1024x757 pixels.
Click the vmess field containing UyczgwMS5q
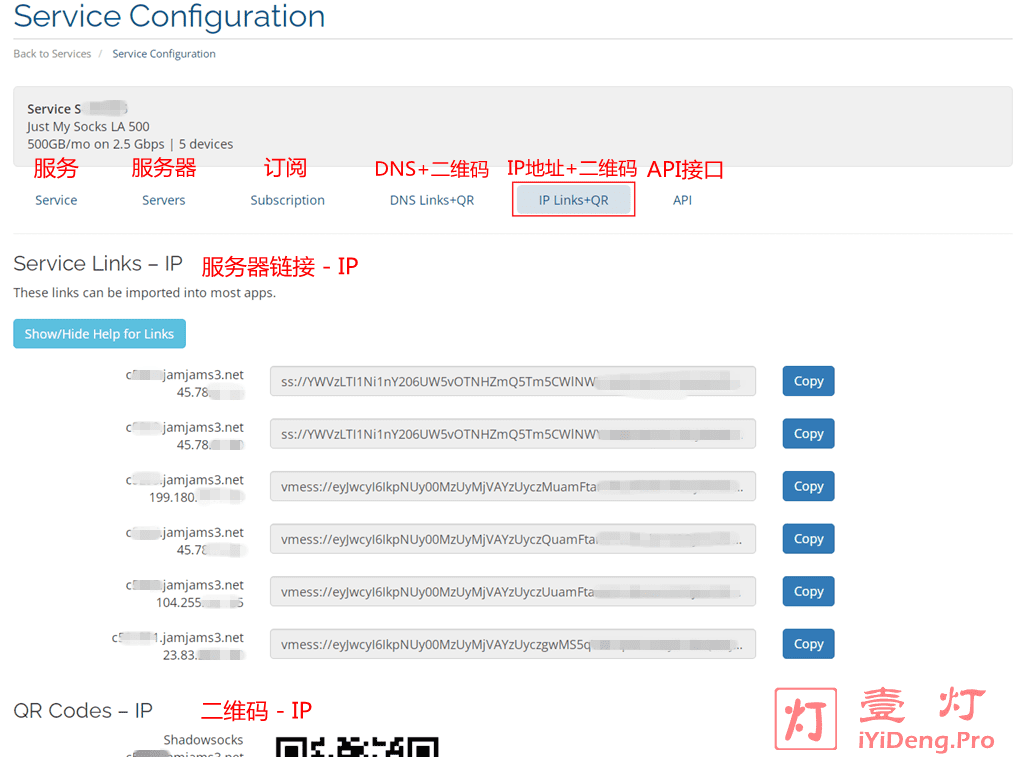513,644
